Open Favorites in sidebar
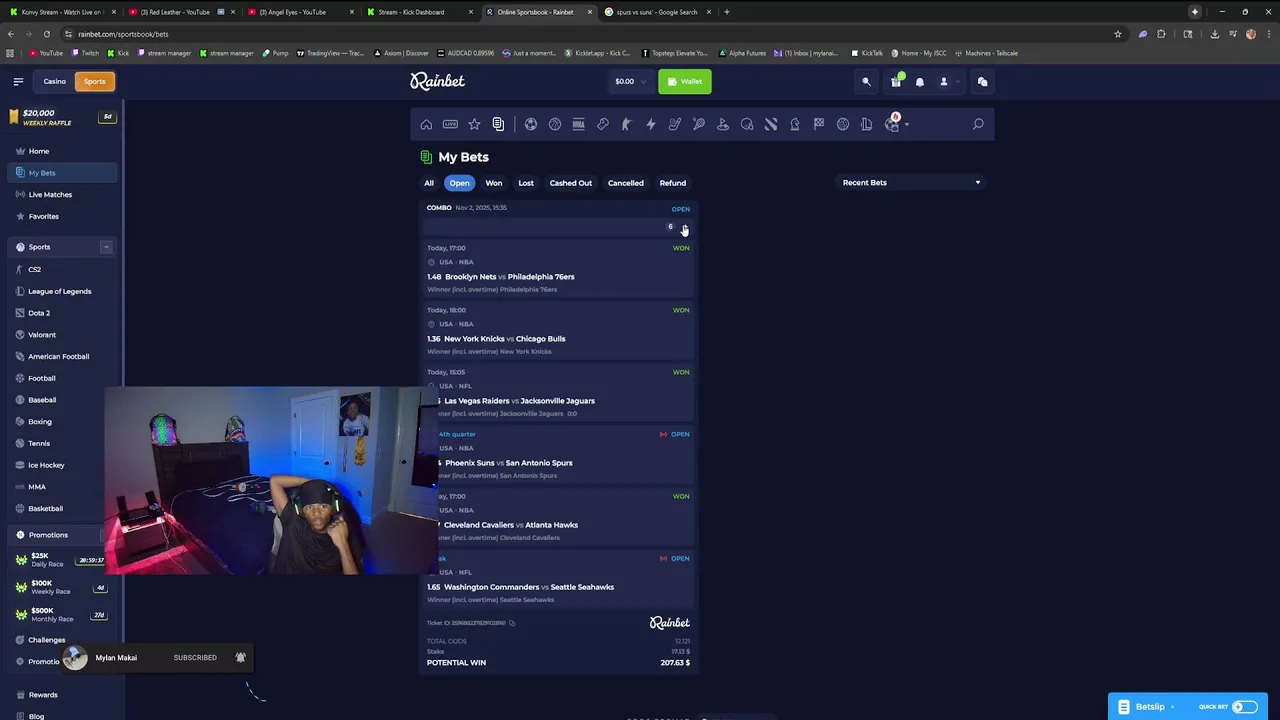The image size is (1280, 720). tap(62, 216)
